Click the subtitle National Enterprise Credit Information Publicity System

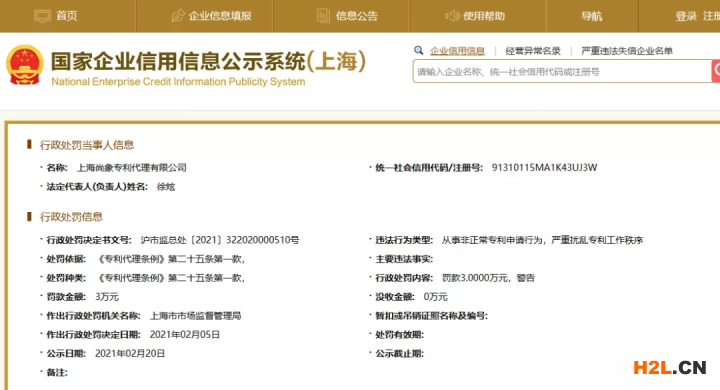point(178,82)
